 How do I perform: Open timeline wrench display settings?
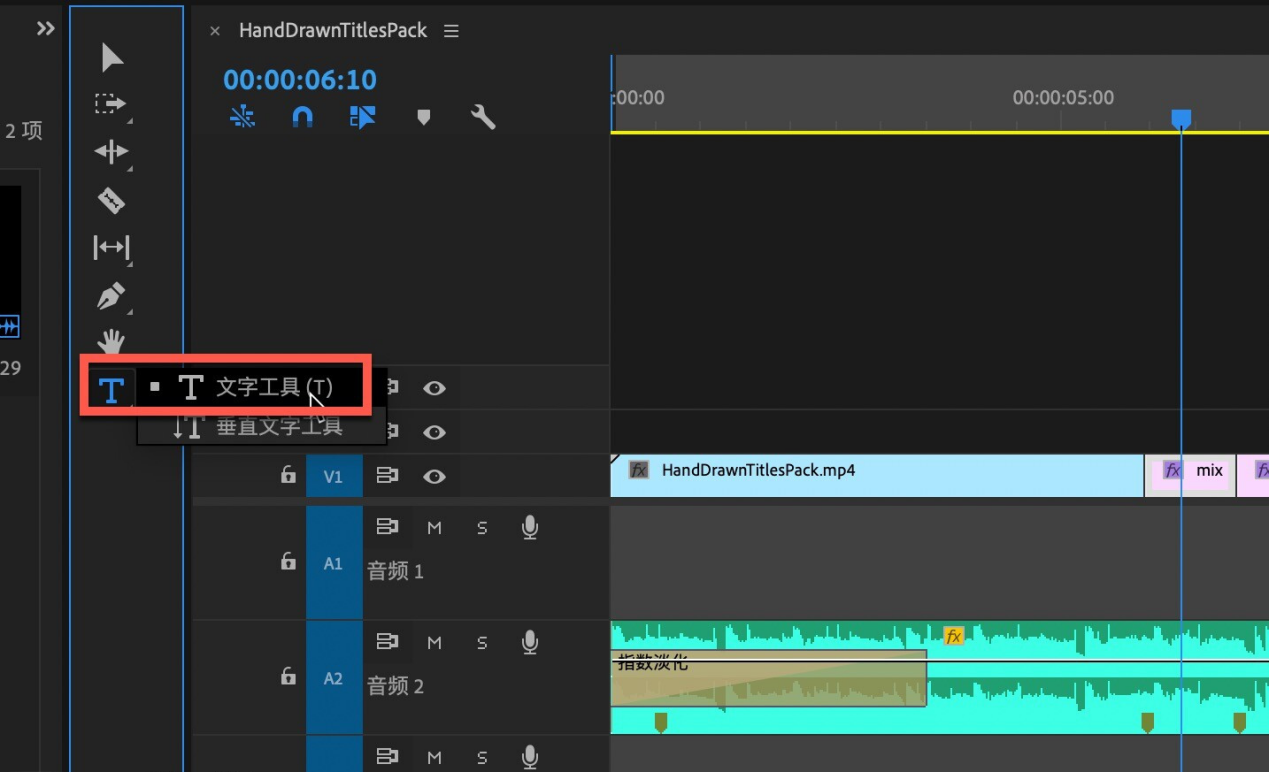coord(483,118)
